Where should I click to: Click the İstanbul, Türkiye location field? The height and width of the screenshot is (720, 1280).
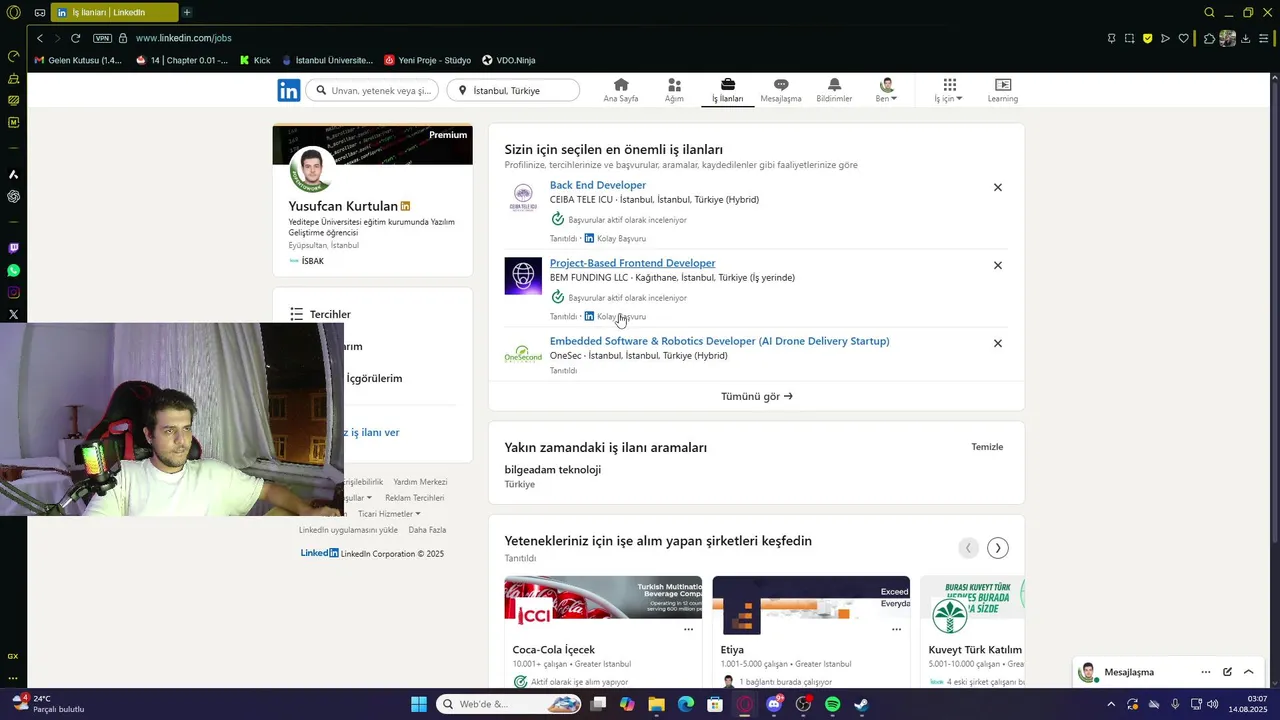(513, 90)
